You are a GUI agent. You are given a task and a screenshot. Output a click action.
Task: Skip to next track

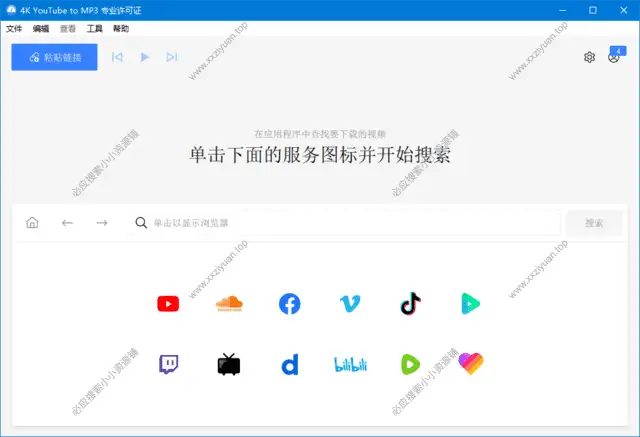[172, 57]
